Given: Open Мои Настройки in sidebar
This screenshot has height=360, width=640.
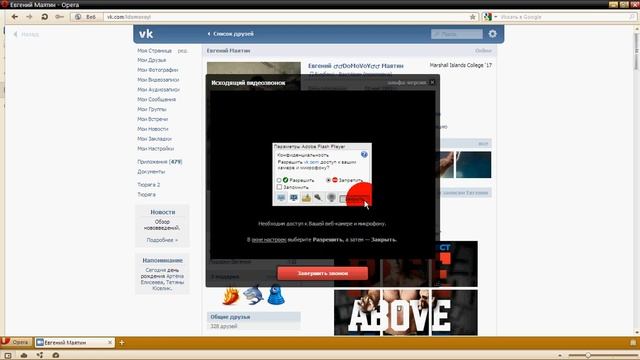Looking at the screenshot, I should 156,149.
